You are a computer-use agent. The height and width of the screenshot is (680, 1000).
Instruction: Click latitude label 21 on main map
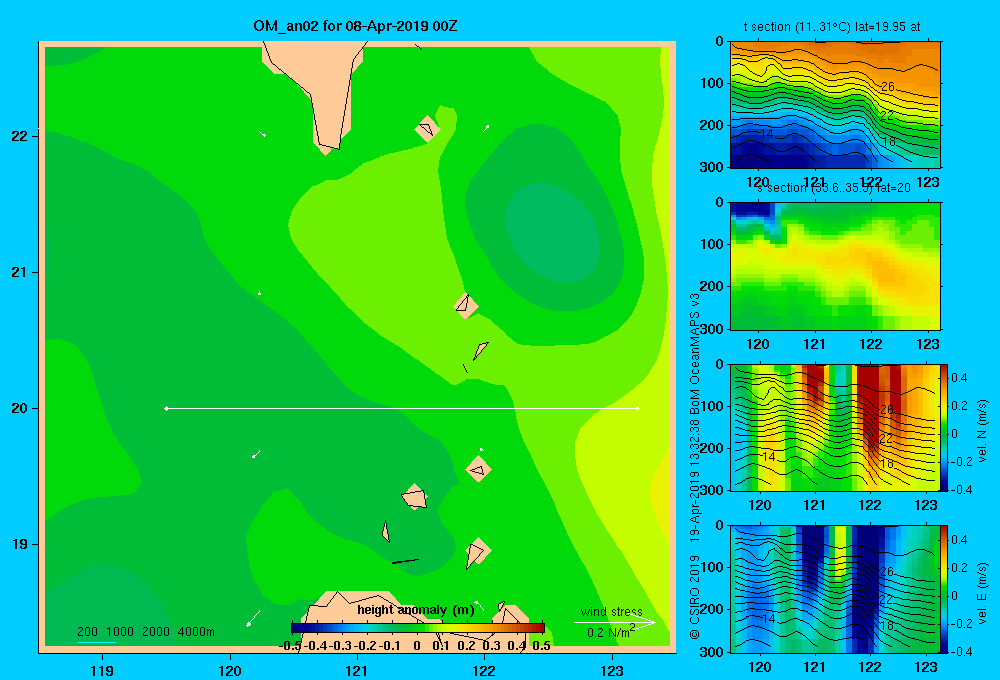click(x=20, y=272)
